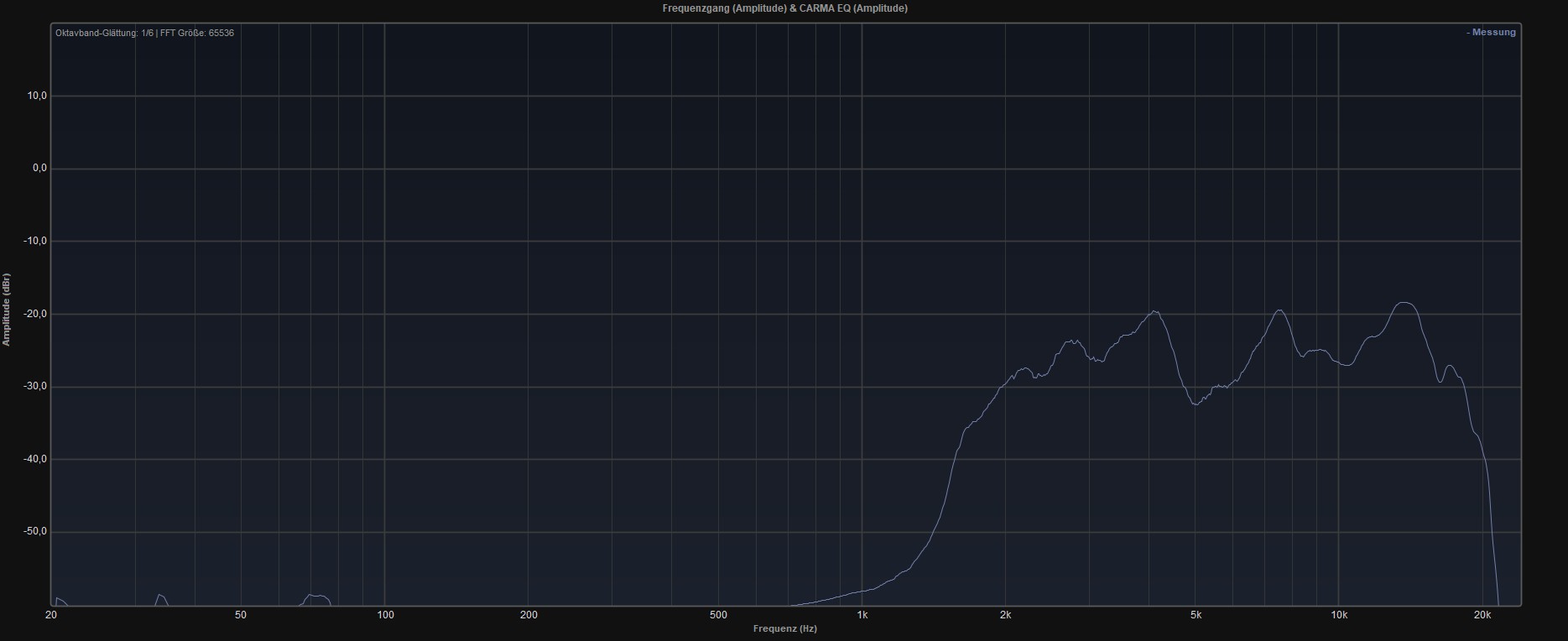The width and height of the screenshot is (1568, 641).
Task: Click the "500" frequency axis label
Action: click(718, 615)
